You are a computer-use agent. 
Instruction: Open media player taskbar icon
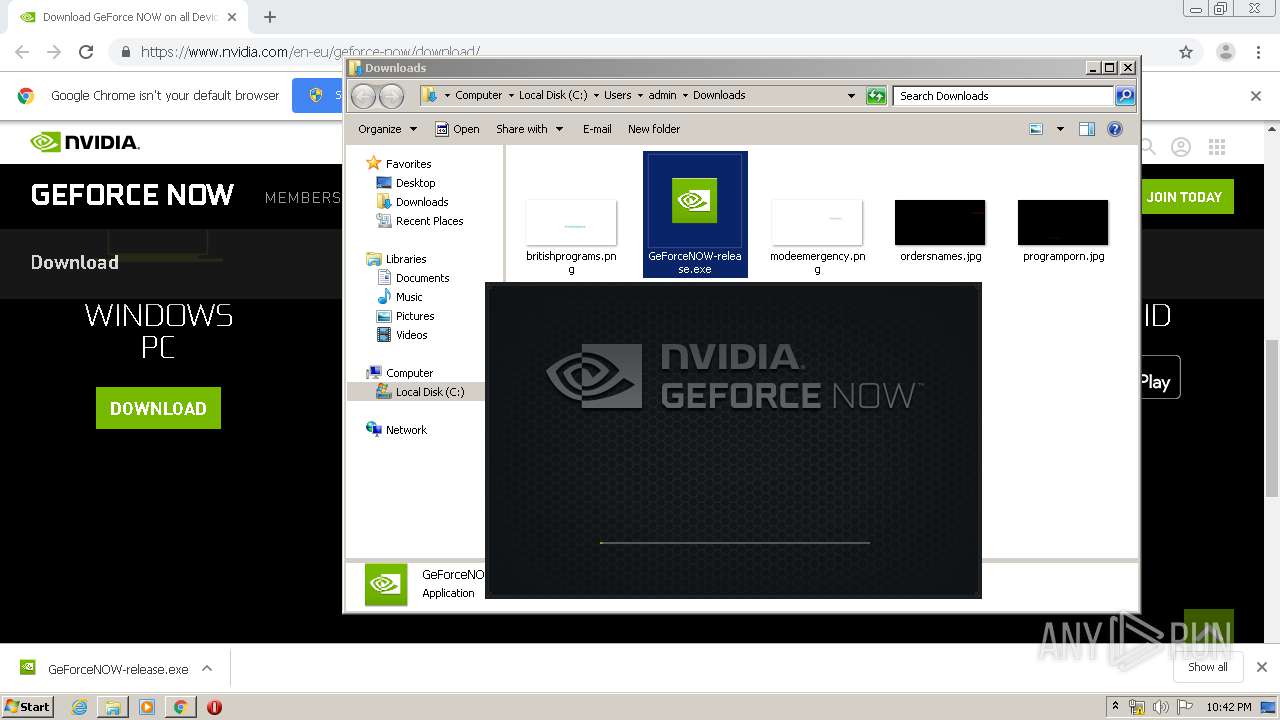pos(147,707)
